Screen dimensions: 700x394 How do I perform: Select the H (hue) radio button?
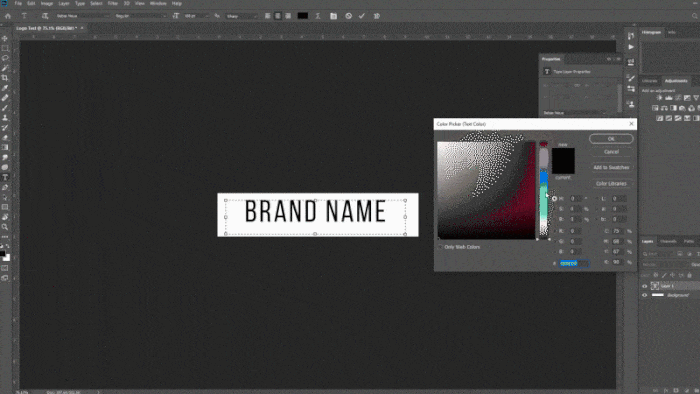(554, 199)
